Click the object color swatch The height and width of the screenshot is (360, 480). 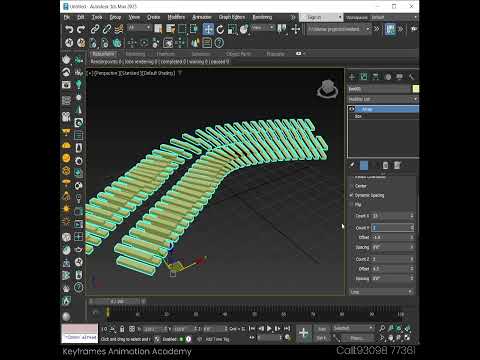coord(415,89)
